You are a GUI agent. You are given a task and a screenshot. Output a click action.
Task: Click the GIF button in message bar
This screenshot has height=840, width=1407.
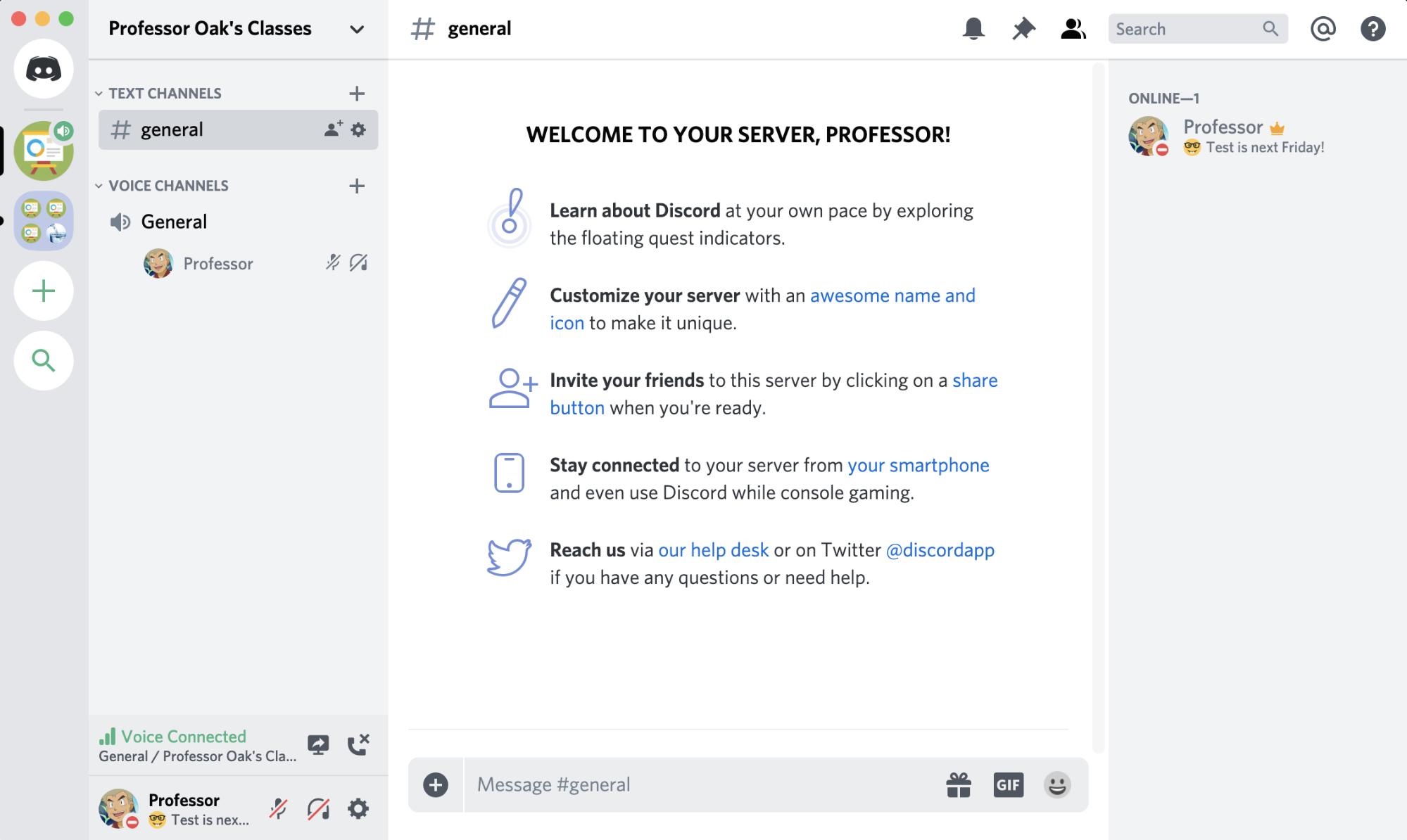[1006, 783]
